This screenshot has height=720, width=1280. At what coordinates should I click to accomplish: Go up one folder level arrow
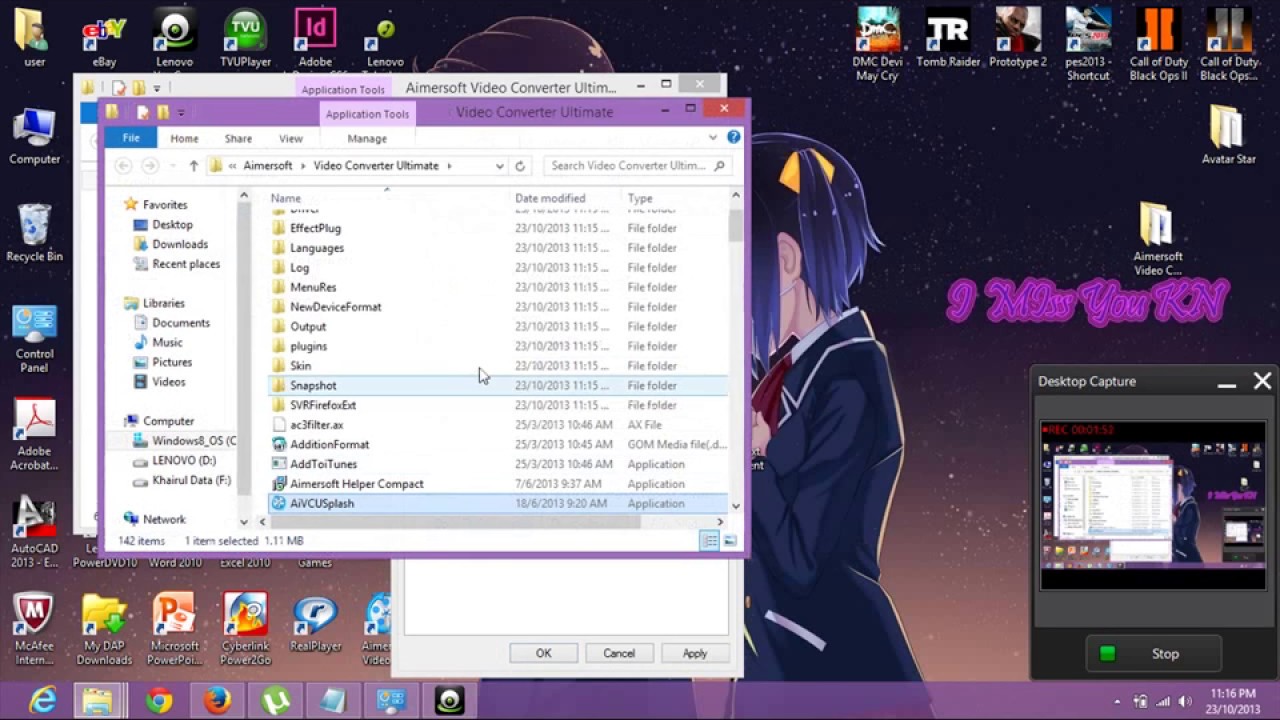193,166
